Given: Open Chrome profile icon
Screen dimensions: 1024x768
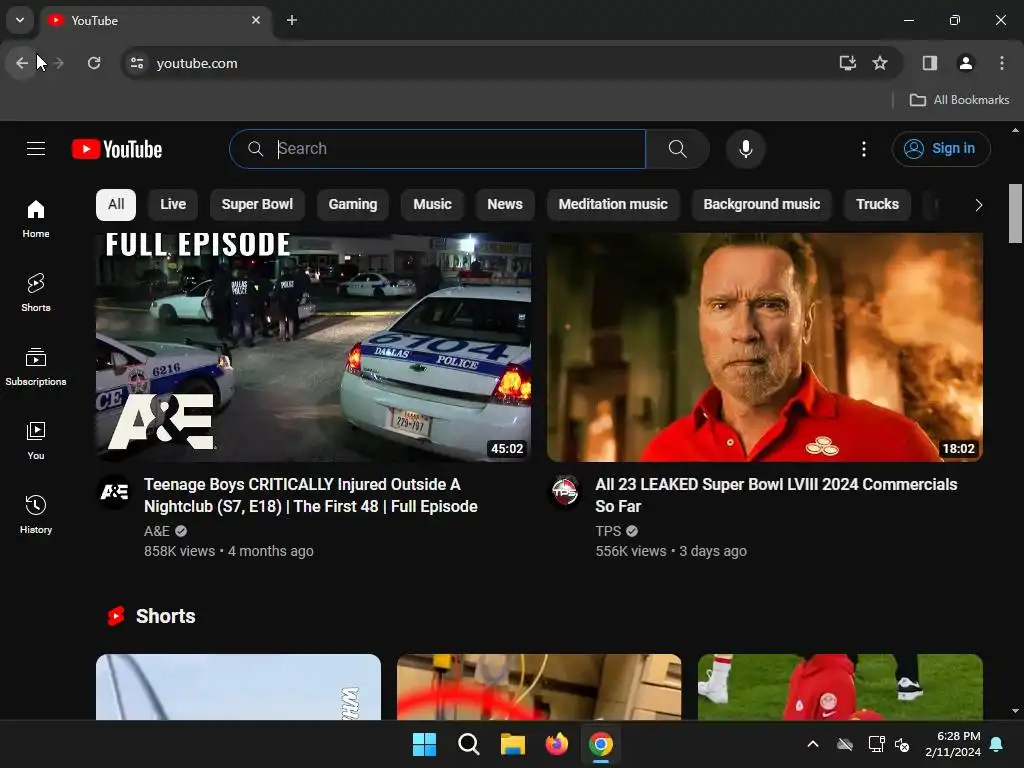Looking at the screenshot, I should (x=965, y=63).
